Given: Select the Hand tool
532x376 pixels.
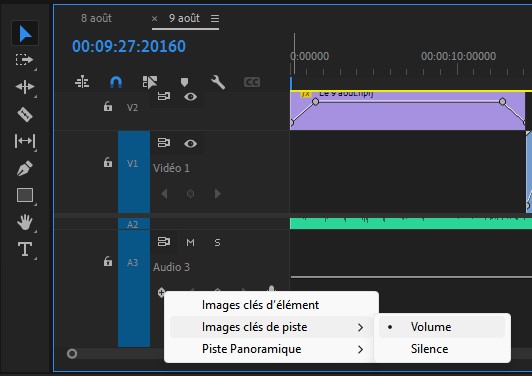Looking at the screenshot, I should coord(25,222).
